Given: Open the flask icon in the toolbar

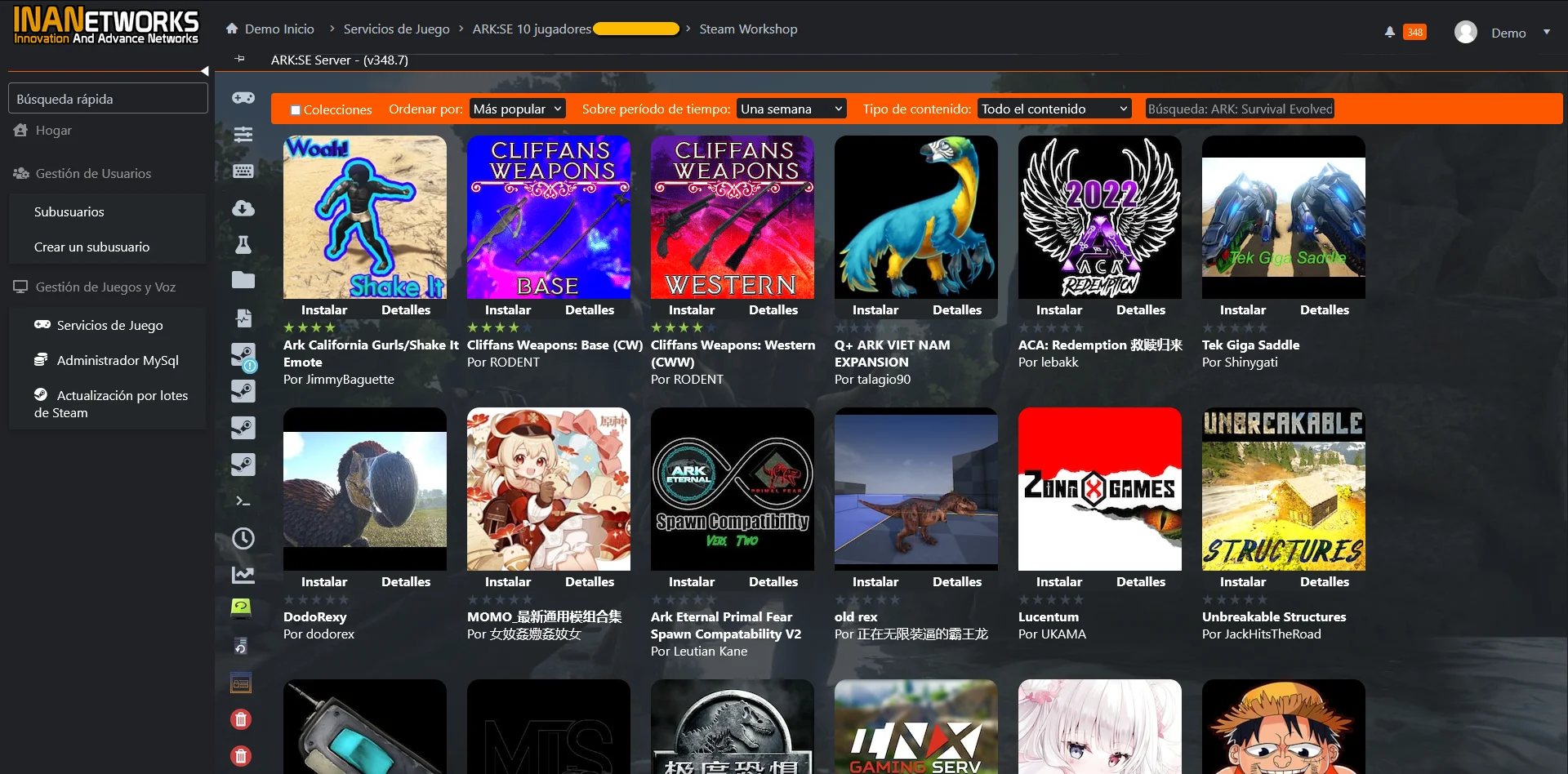Looking at the screenshot, I should click(243, 245).
